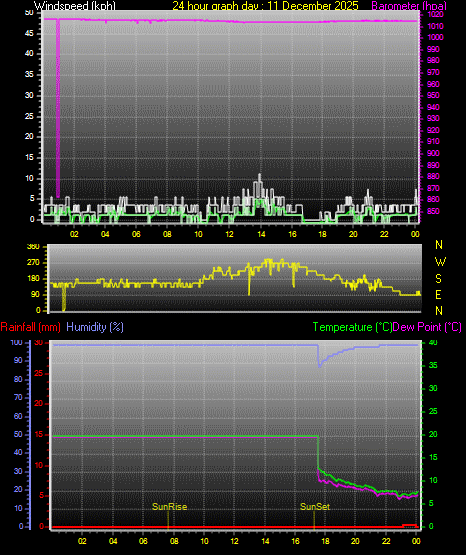The image size is (466, 555).
Task: Click the 910 barometer scale value
Action: [x=433, y=142]
